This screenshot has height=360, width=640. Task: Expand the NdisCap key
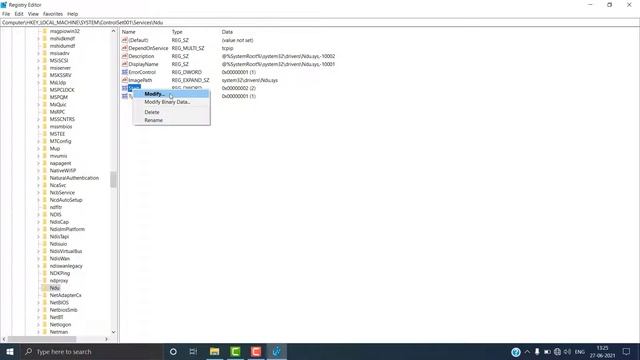tap(39, 222)
